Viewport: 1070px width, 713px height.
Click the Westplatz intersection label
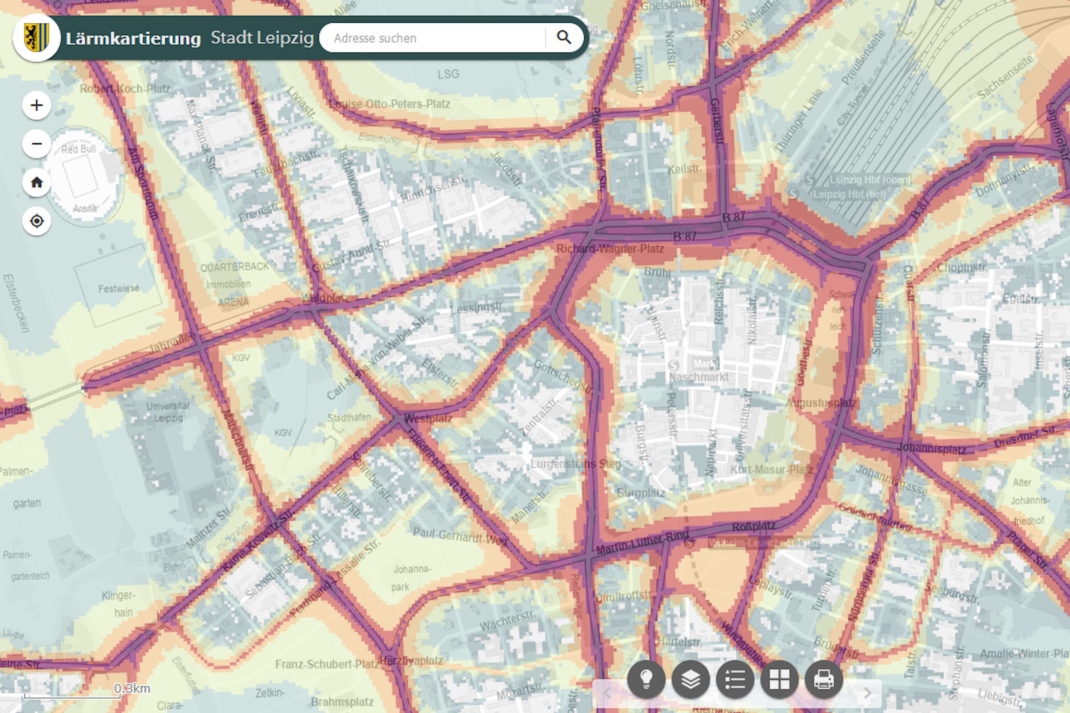point(426,417)
